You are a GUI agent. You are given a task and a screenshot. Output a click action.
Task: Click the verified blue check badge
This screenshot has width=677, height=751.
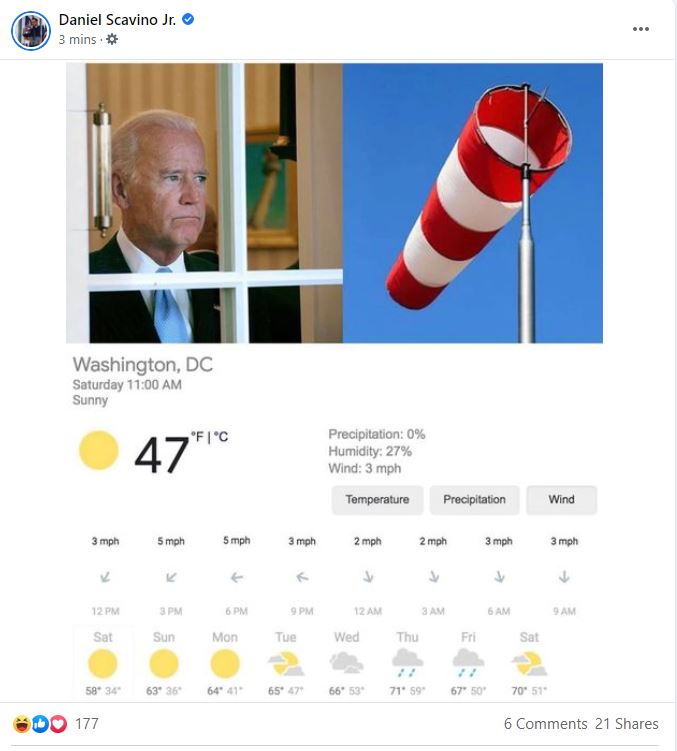tap(188, 19)
